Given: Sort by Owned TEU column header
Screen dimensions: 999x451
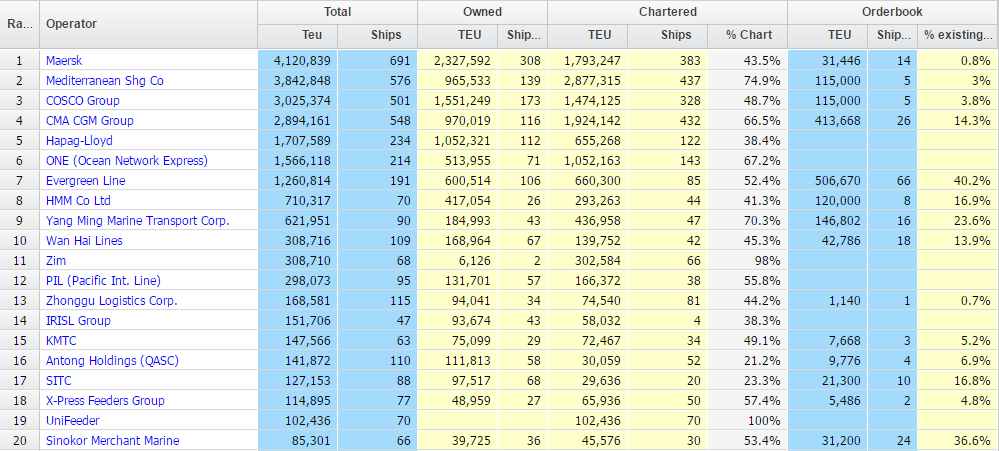Looking at the screenshot, I should point(458,36).
